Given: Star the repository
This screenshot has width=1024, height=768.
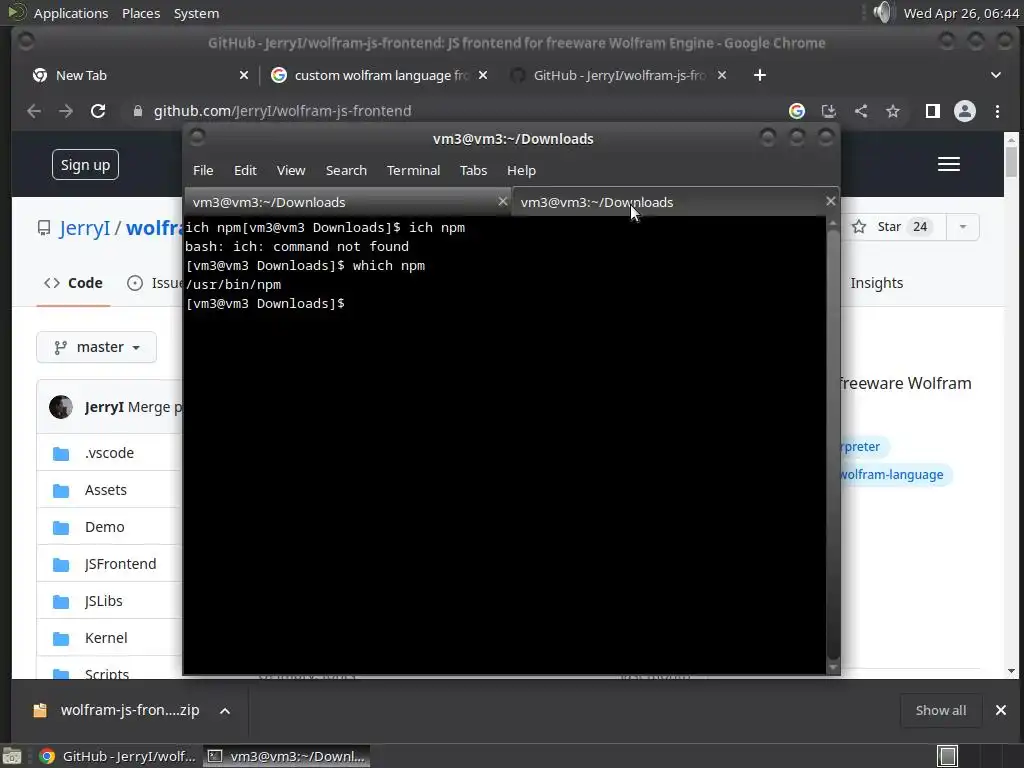Looking at the screenshot, I should coord(892,227).
